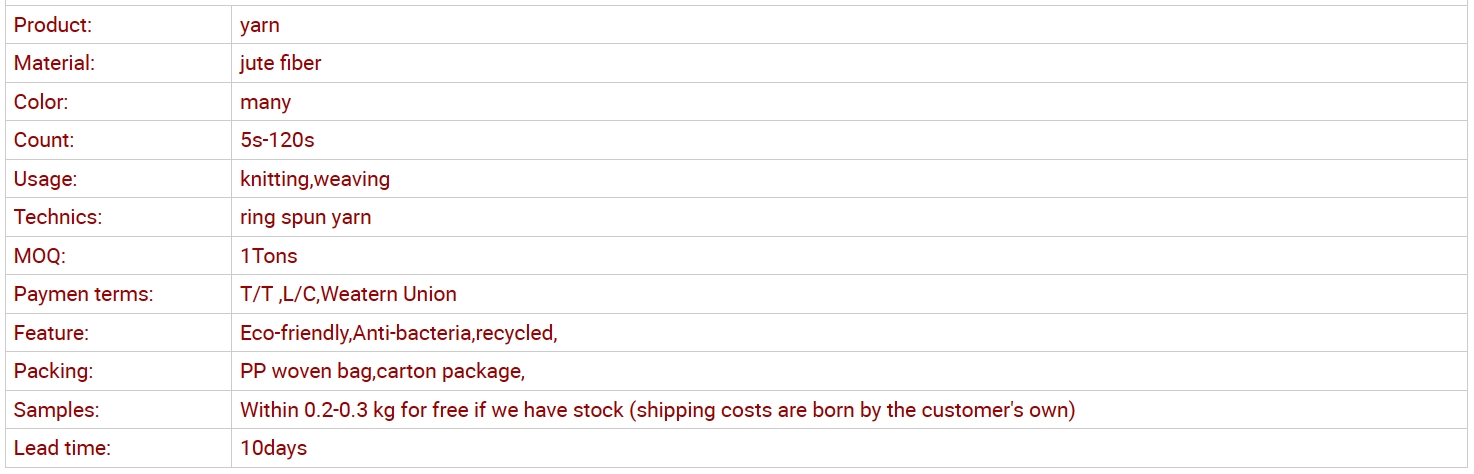
Task: Click the 'Color:' row label
Action: pyautogui.click(x=41, y=102)
